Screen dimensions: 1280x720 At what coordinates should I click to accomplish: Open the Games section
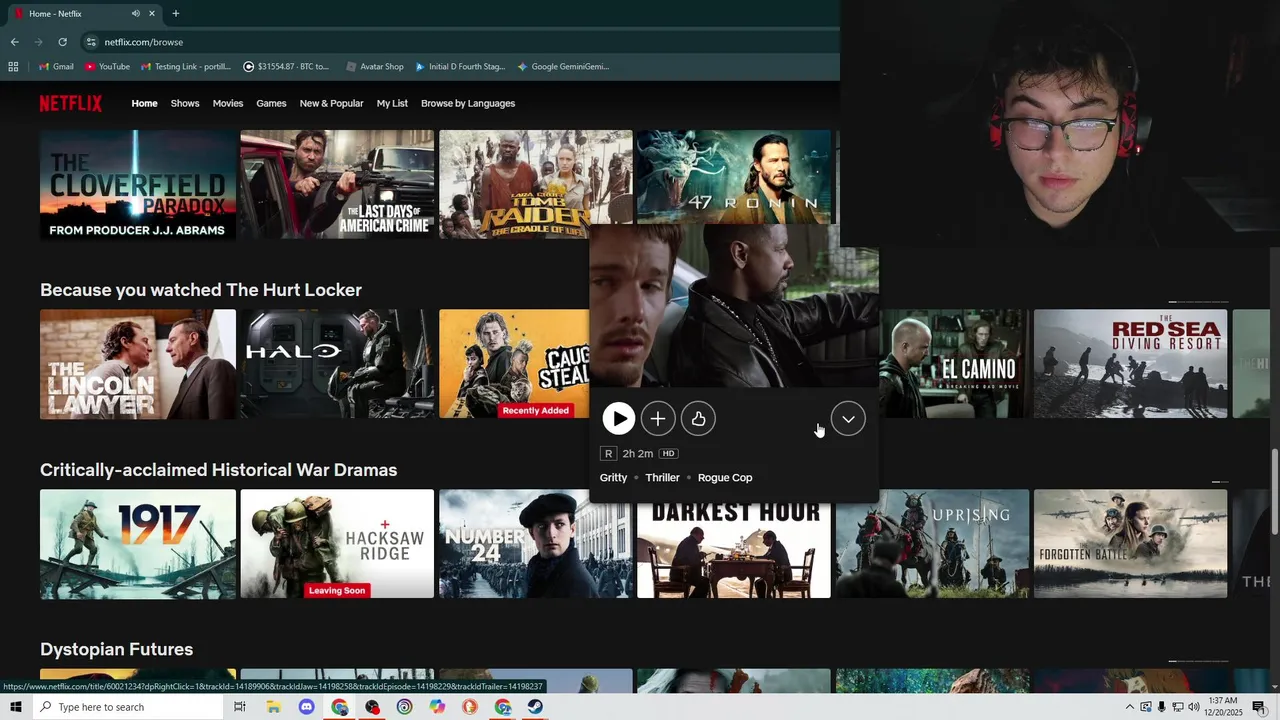tap(271, 103)
